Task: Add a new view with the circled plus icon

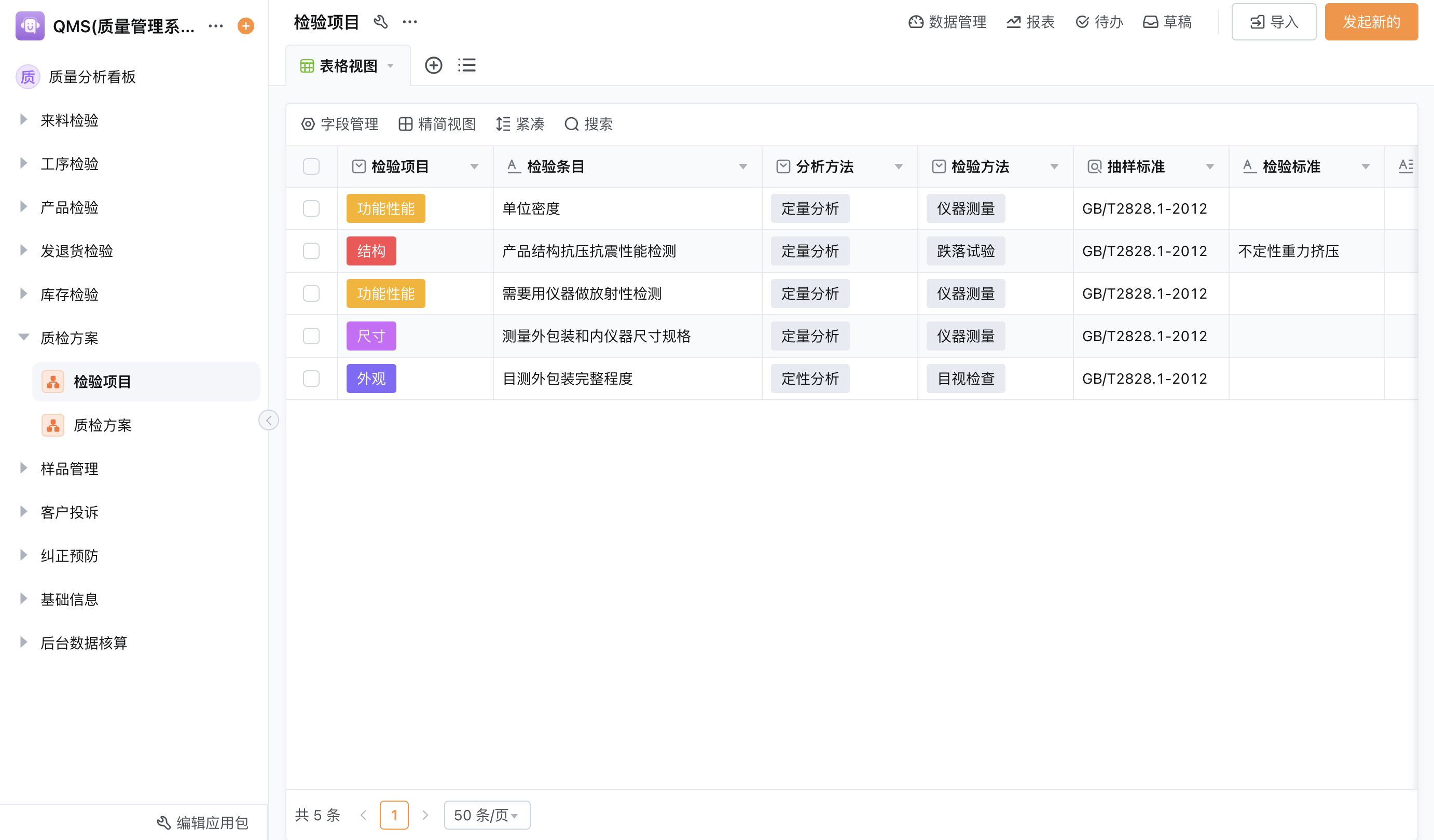Action: pyautogui.click(x=434, y=65)
